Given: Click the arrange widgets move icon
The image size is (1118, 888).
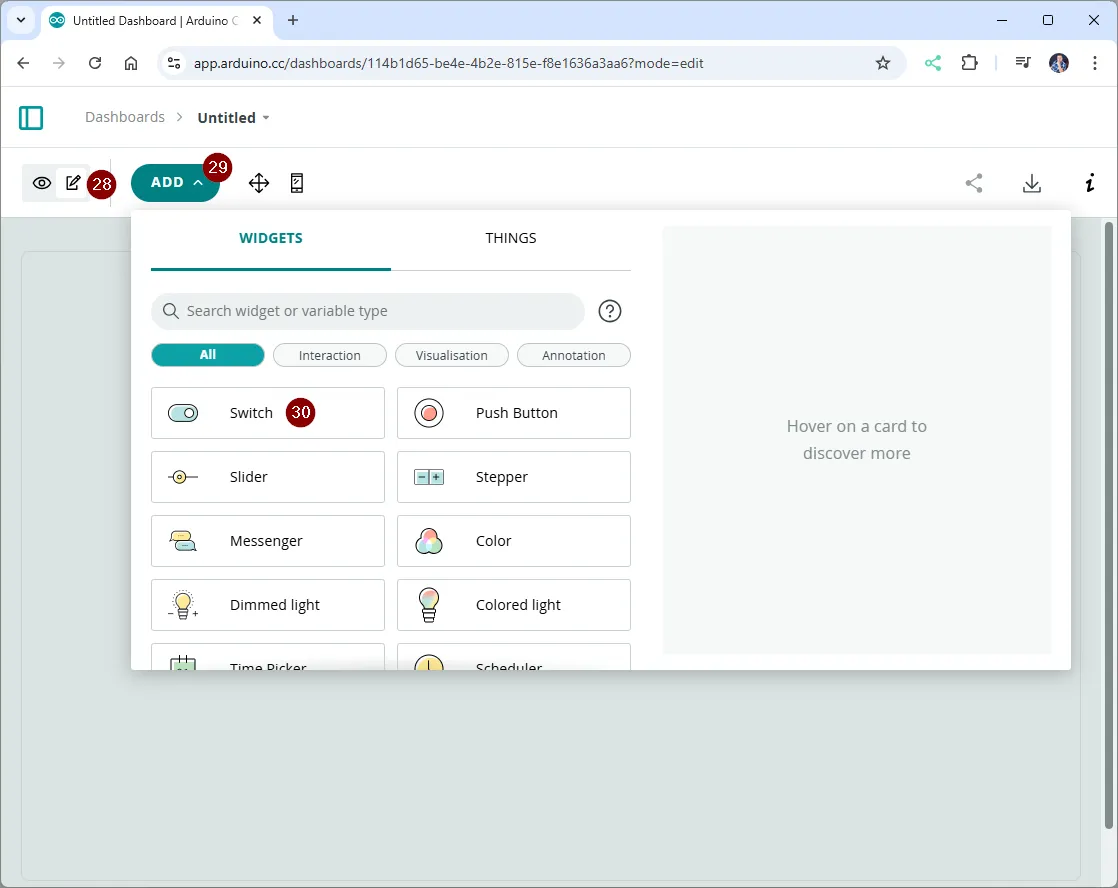Looking at the screenshot, I should [x=259, y=183].
